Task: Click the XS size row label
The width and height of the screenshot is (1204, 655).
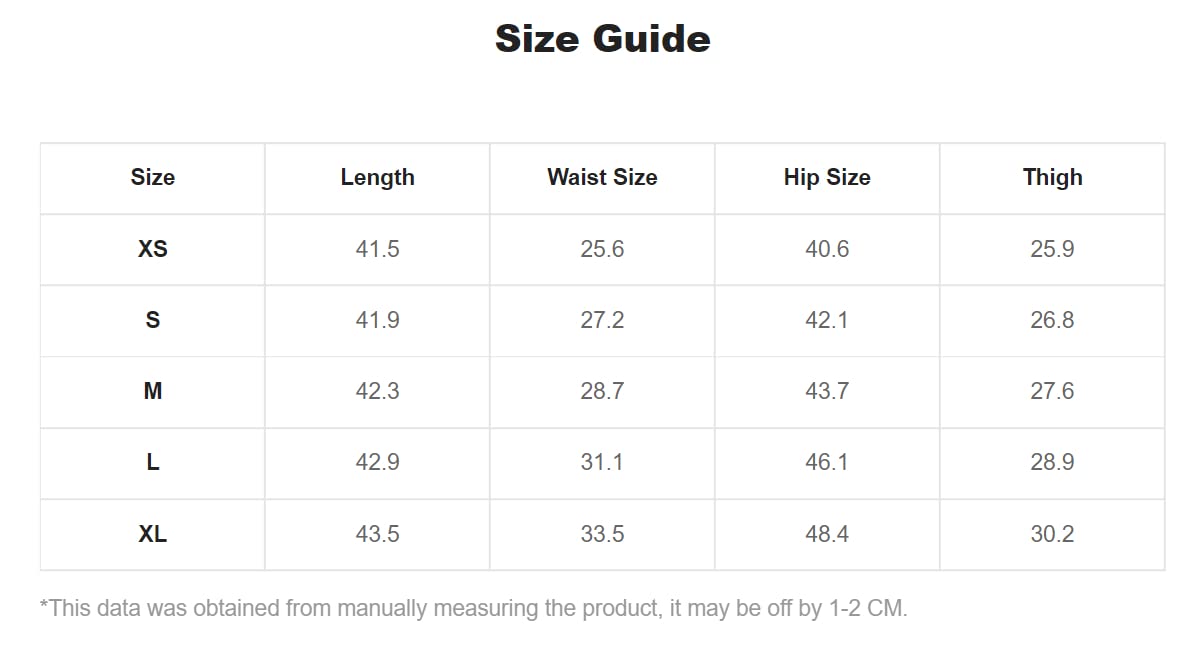Action: [152, 249]
